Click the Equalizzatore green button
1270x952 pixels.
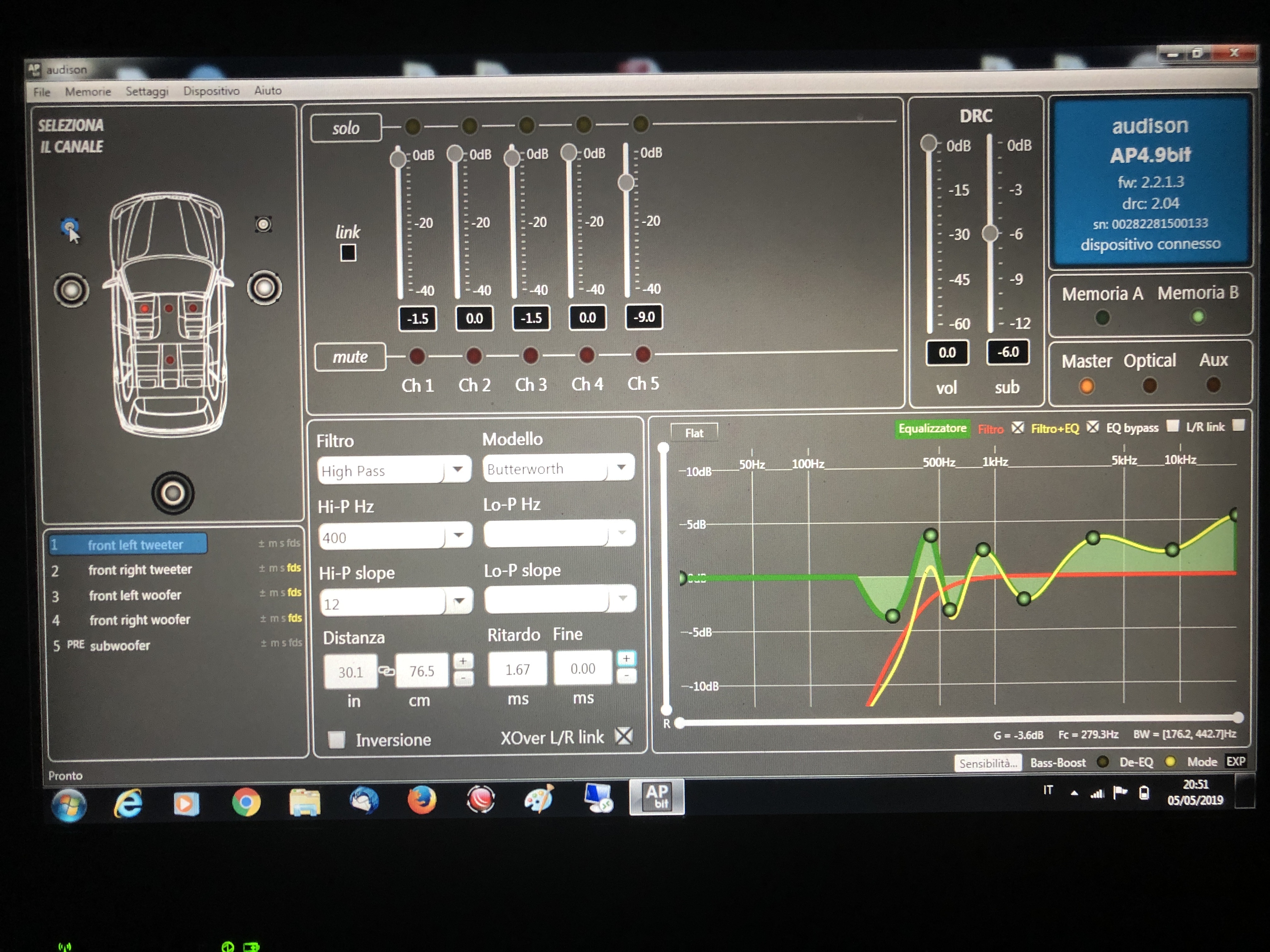(932, 429)
